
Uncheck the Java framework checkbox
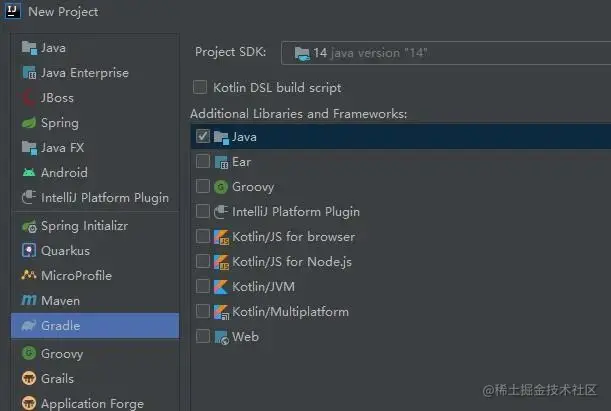pyautogui.click(x=203, y=136)
